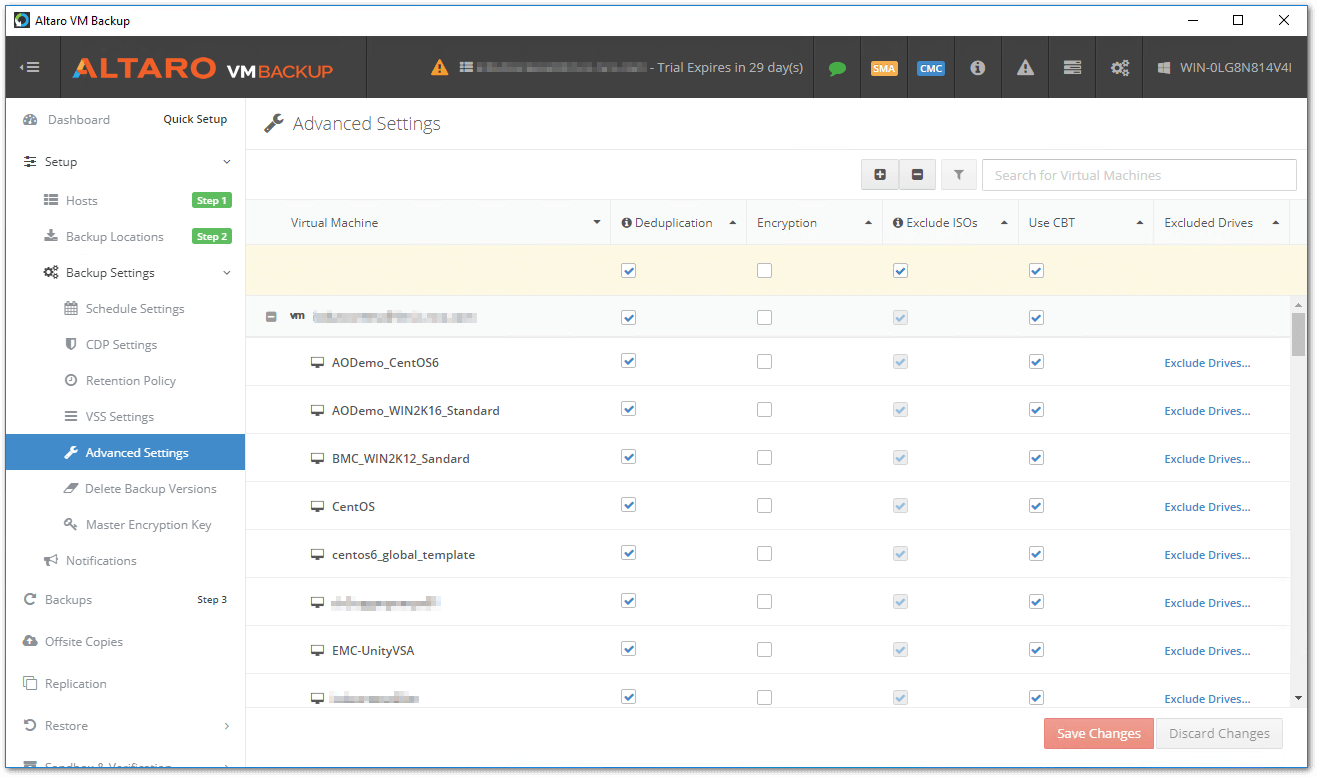Screen dimensions: 1317x777
Task: Click the monitor icon beside centos6_global_template
Action: [318, 555]
